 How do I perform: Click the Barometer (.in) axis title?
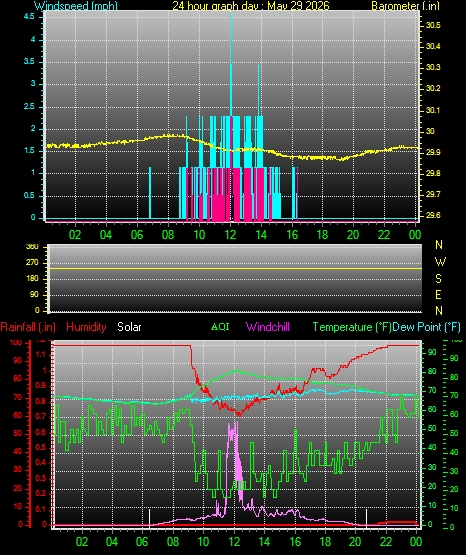tap(405, 6)
